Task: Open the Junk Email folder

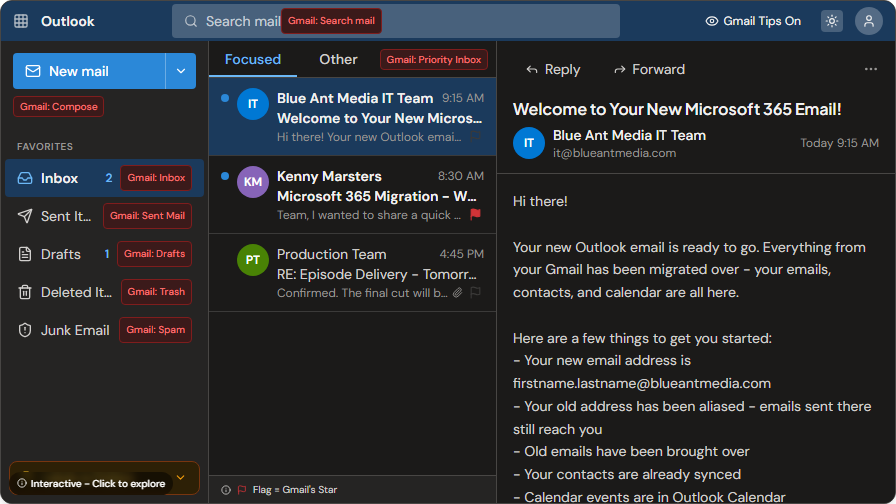Action: (104, 330)
